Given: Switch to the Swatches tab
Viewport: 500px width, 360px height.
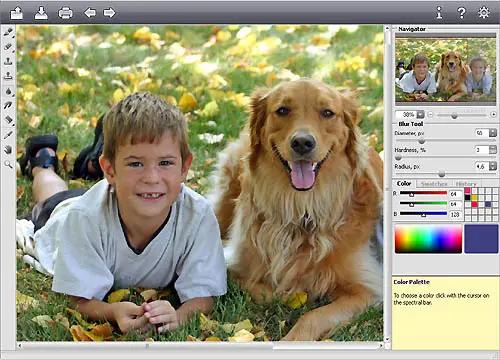Looking at the screenshot, I should [x=434, y=184].
